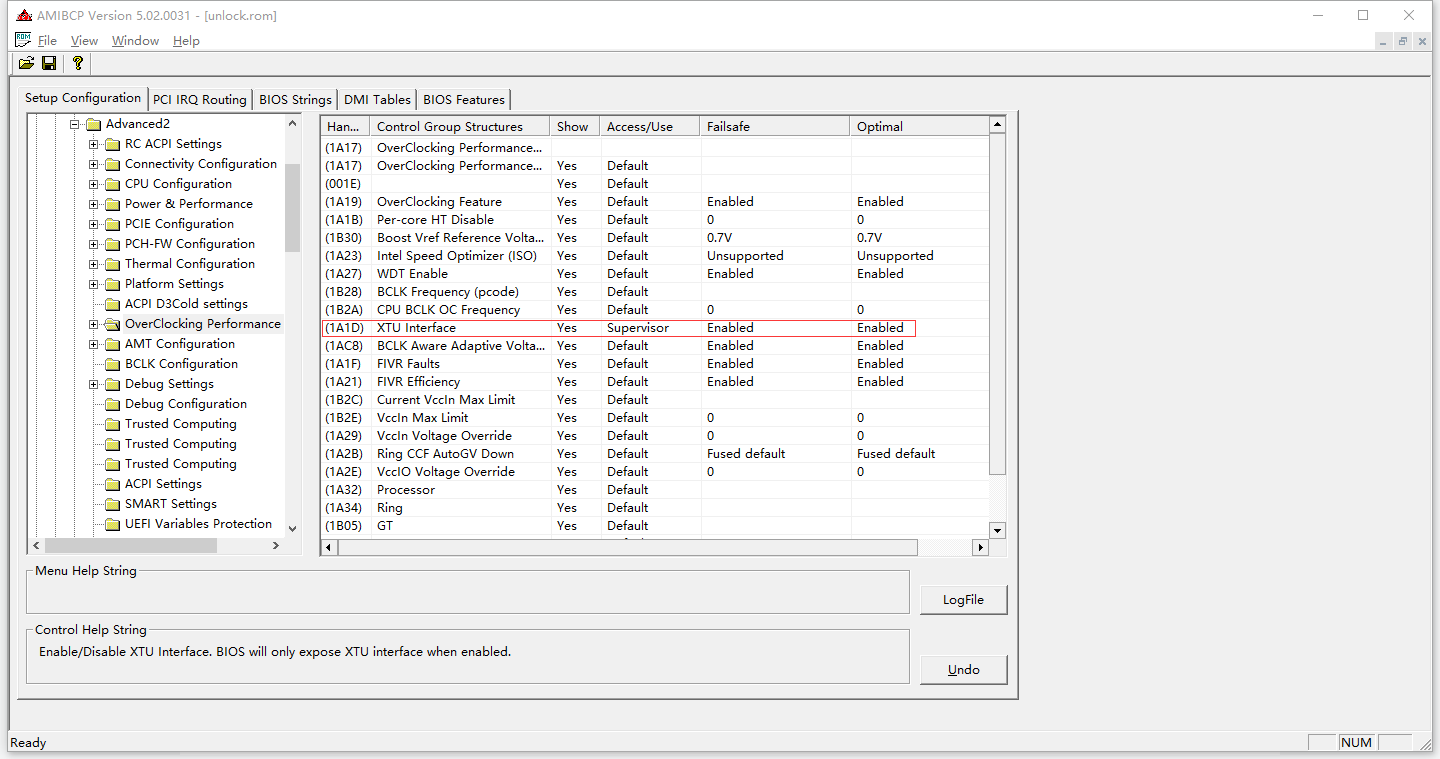Image resolution: width=1440 pixels, height=759 pixels.
Task: Sort by the Control Group Structures column
Action: pyautogui.click(x=460, y=126)
